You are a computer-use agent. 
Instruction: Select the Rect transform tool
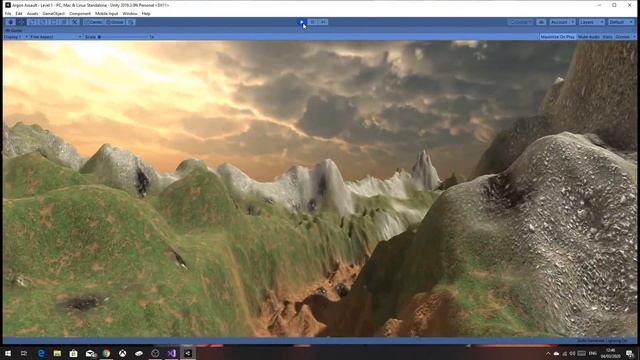click(x=53, y=22)
